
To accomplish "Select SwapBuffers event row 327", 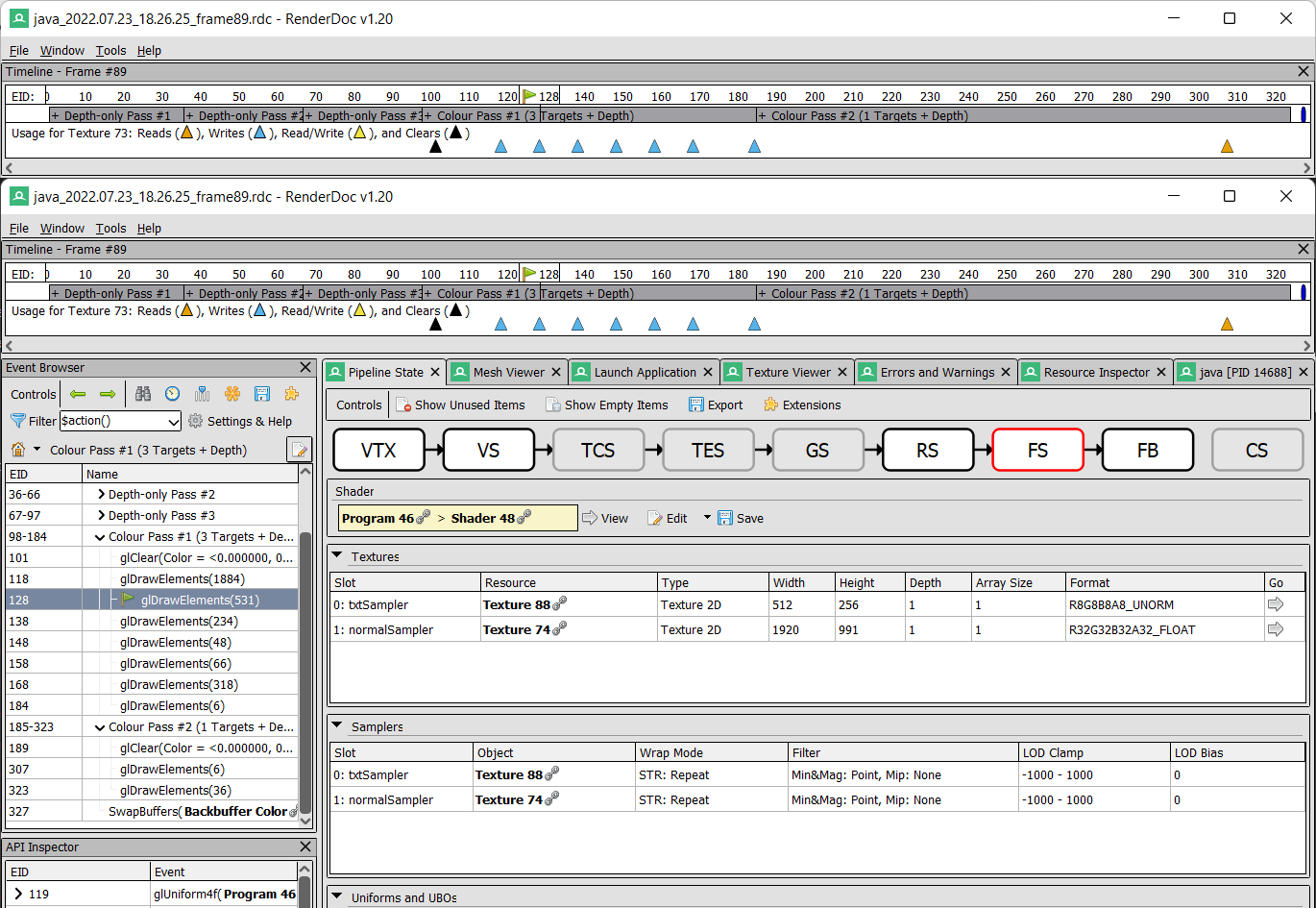I will 152,812.
